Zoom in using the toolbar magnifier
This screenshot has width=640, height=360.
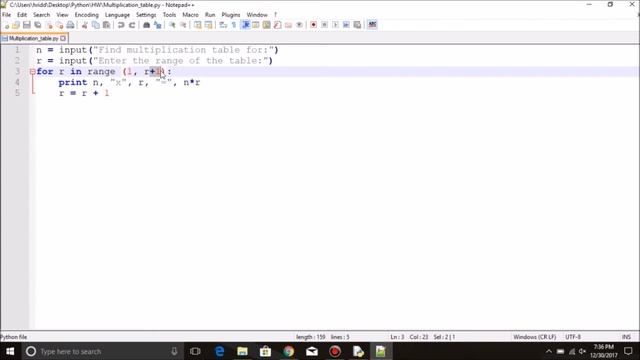point(172,25)
